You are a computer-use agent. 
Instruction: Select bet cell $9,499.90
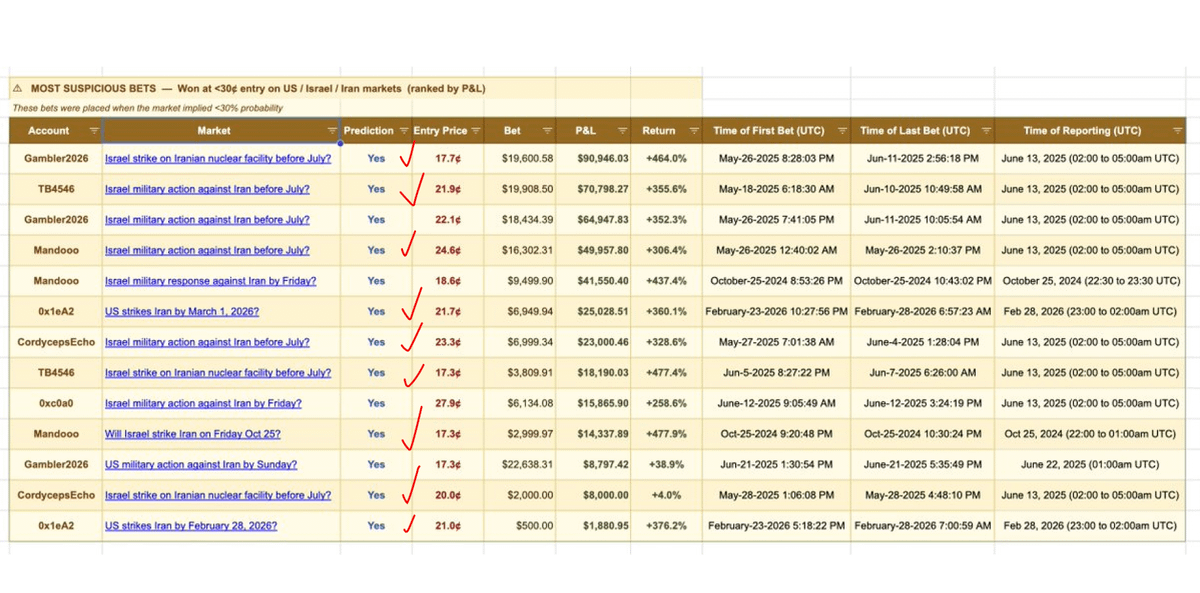[521, 281]
